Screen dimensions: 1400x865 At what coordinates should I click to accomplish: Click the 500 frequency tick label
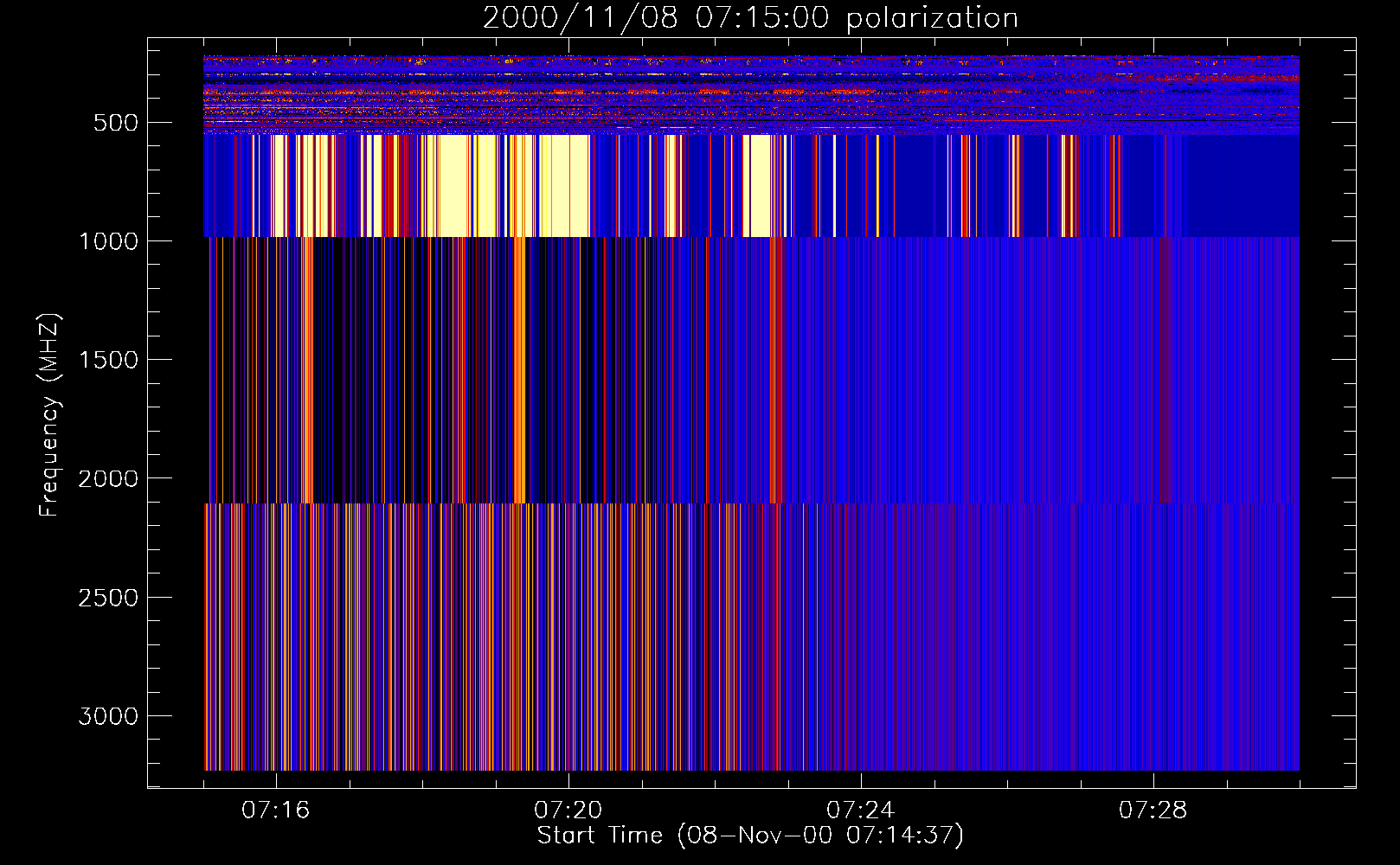(116, 123)
